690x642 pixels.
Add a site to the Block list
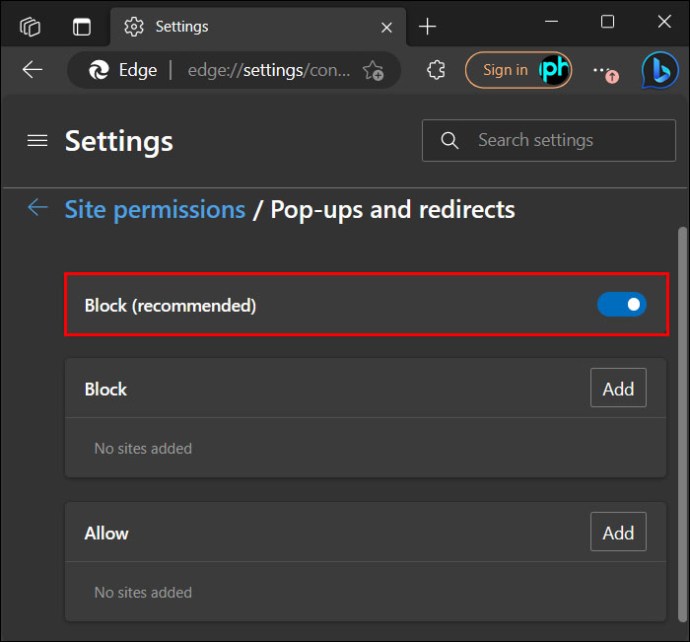(618, 388)
